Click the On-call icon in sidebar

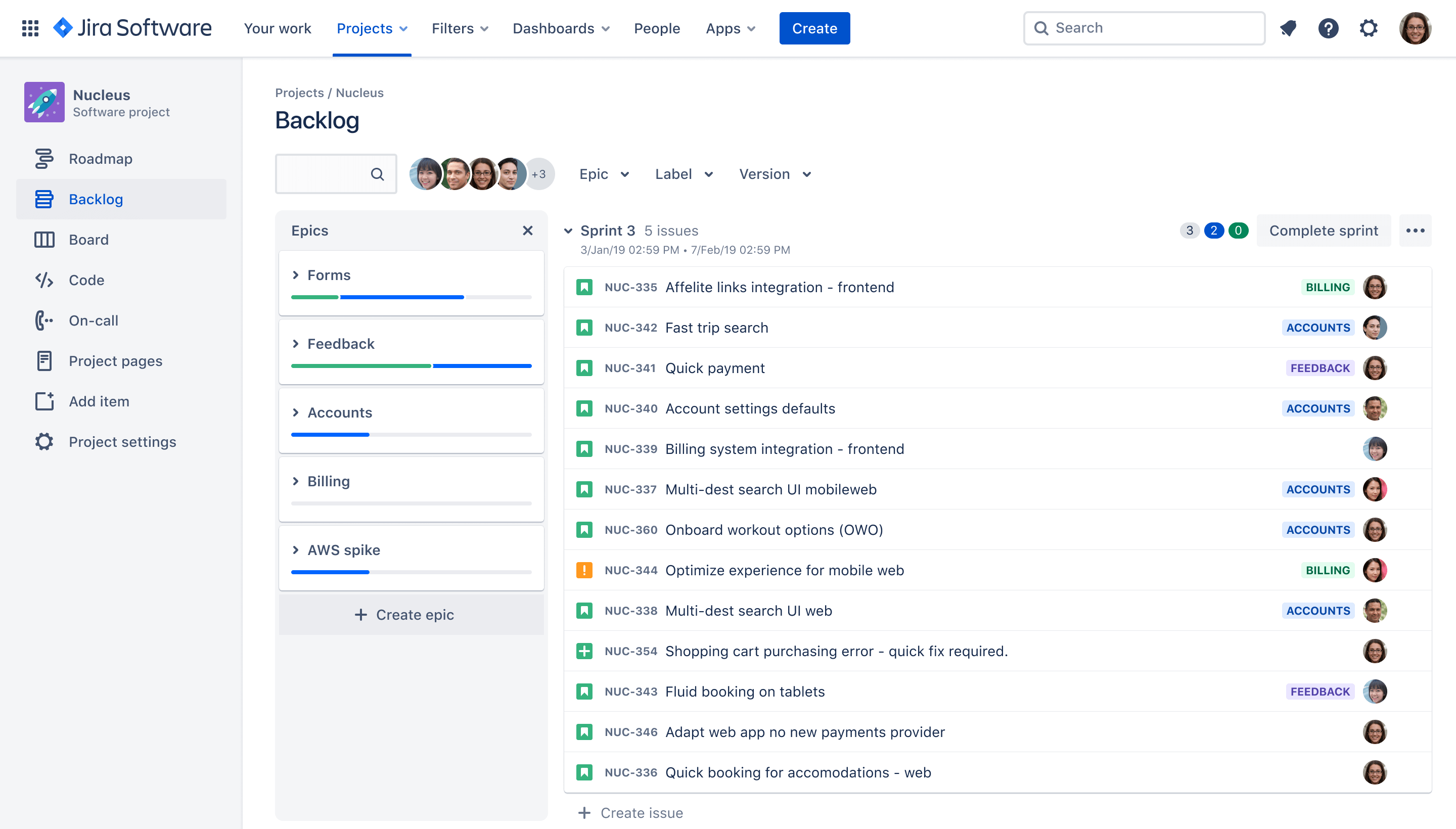[x=42, y=320]
